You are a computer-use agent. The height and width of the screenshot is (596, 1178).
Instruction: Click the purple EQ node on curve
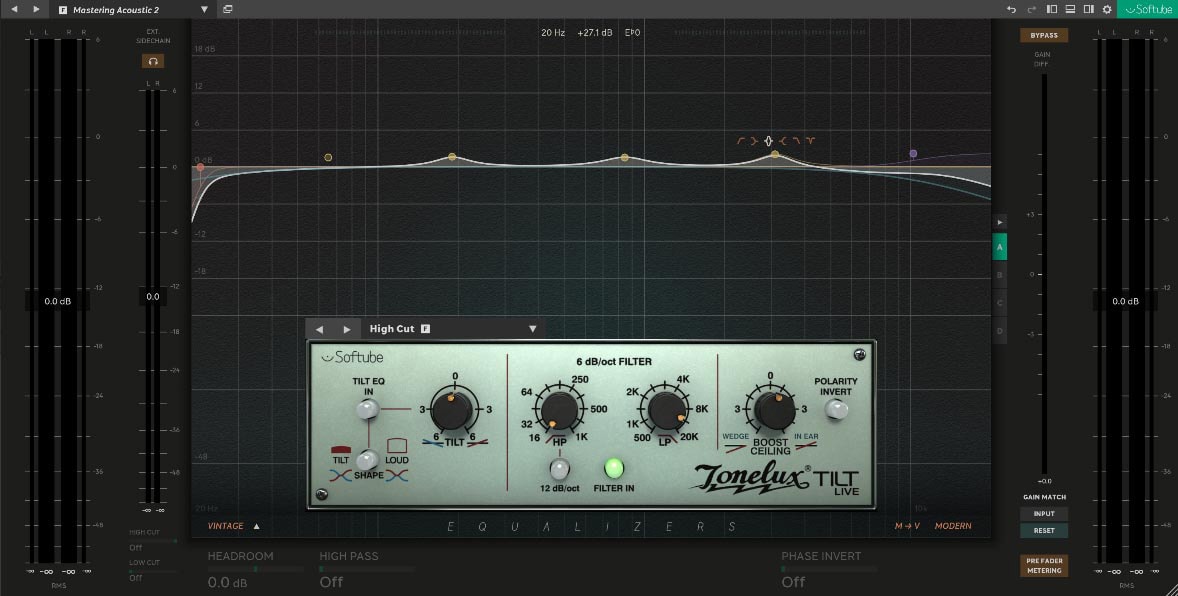(x=913, y=154)
